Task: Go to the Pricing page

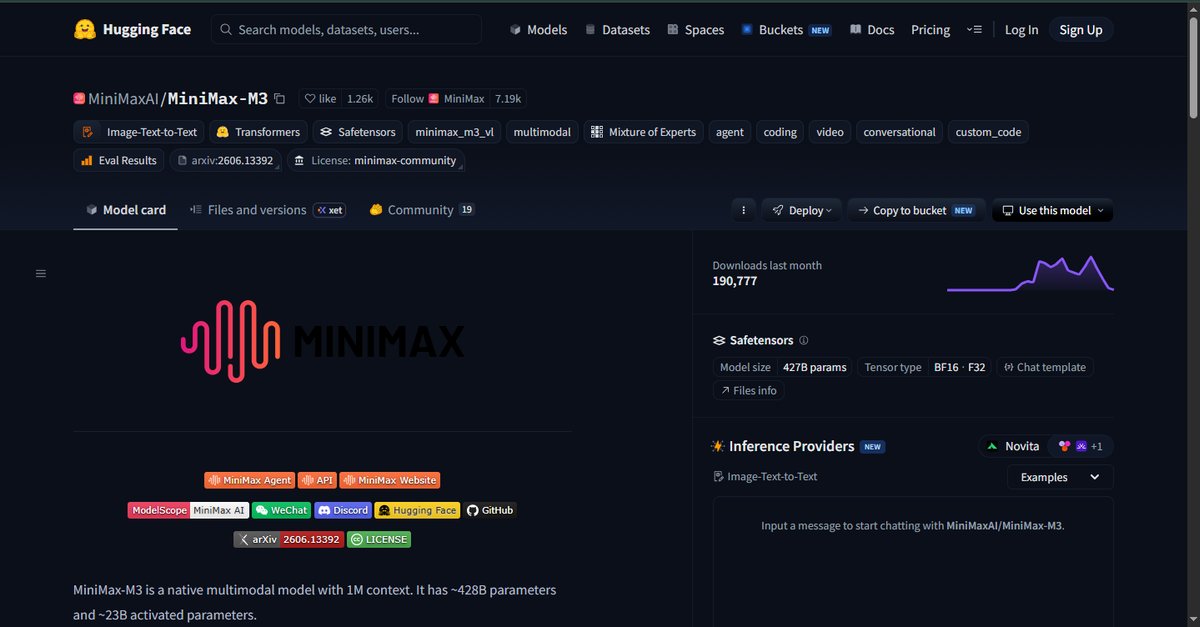Action: coord(930,30)
